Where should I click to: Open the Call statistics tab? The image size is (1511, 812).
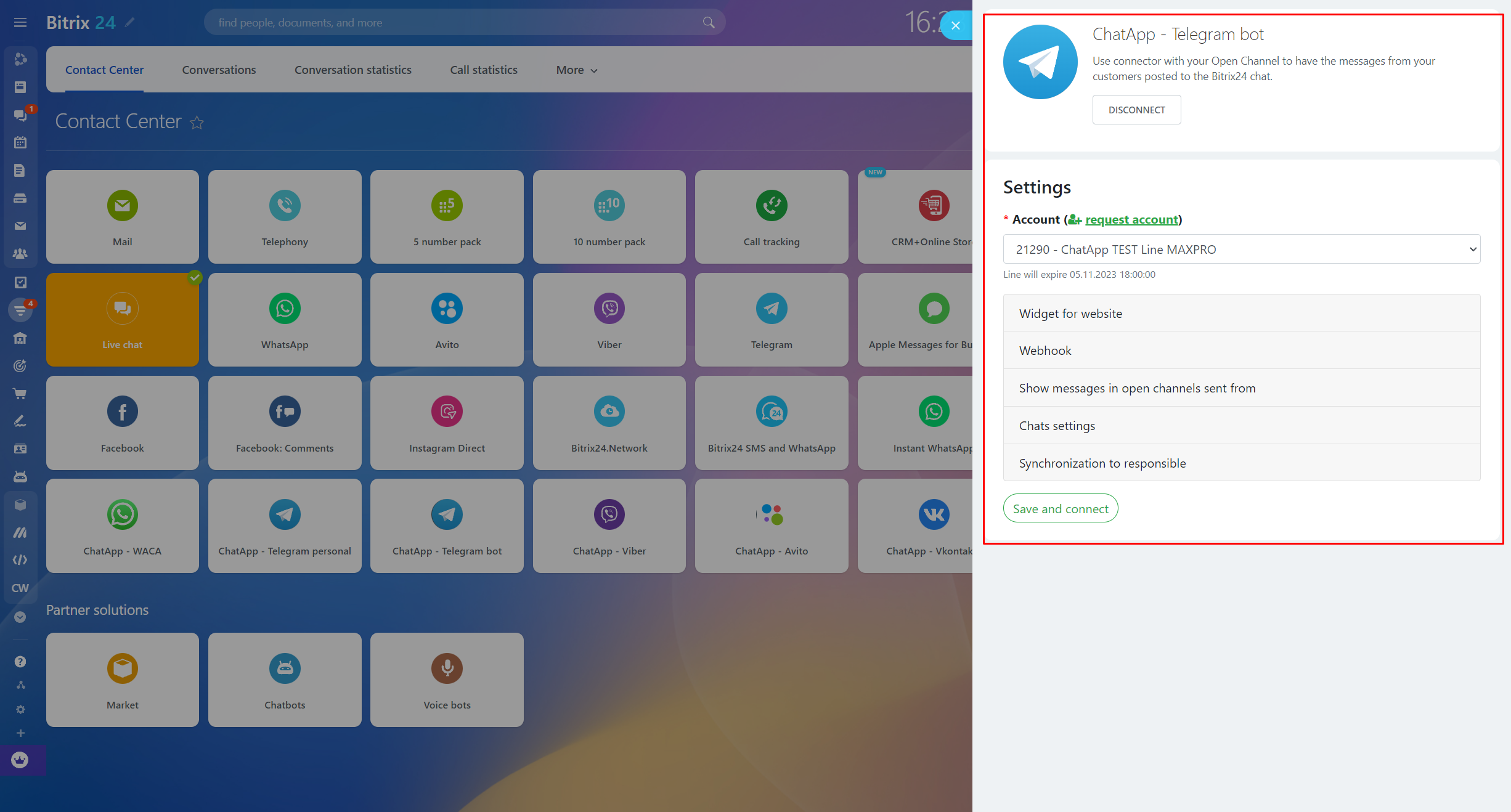(483, 70)
